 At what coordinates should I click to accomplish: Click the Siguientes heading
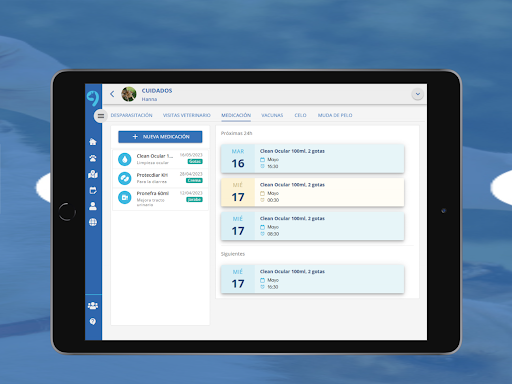[233, 254]
